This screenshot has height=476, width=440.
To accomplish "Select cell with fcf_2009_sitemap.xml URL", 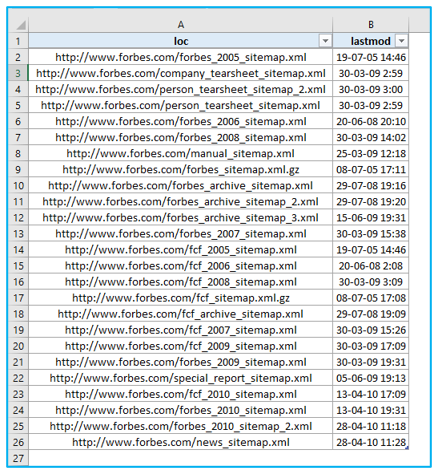I will (x=181, y=346).
